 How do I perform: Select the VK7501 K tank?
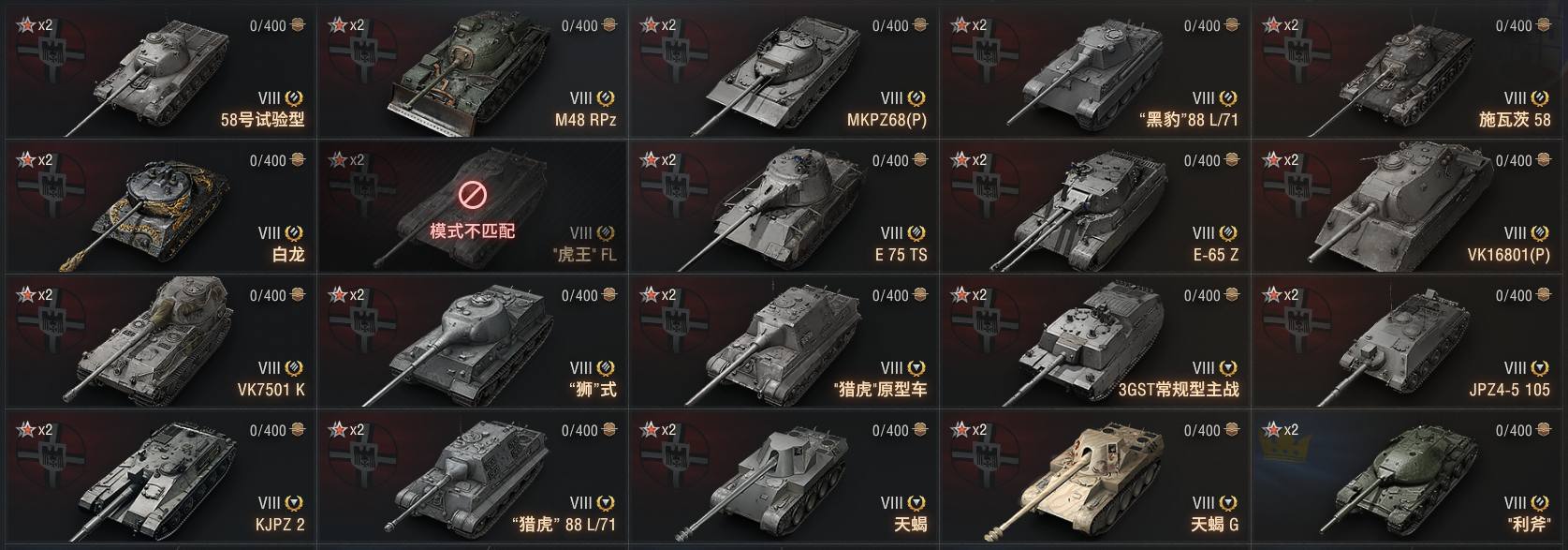[160, 340]
